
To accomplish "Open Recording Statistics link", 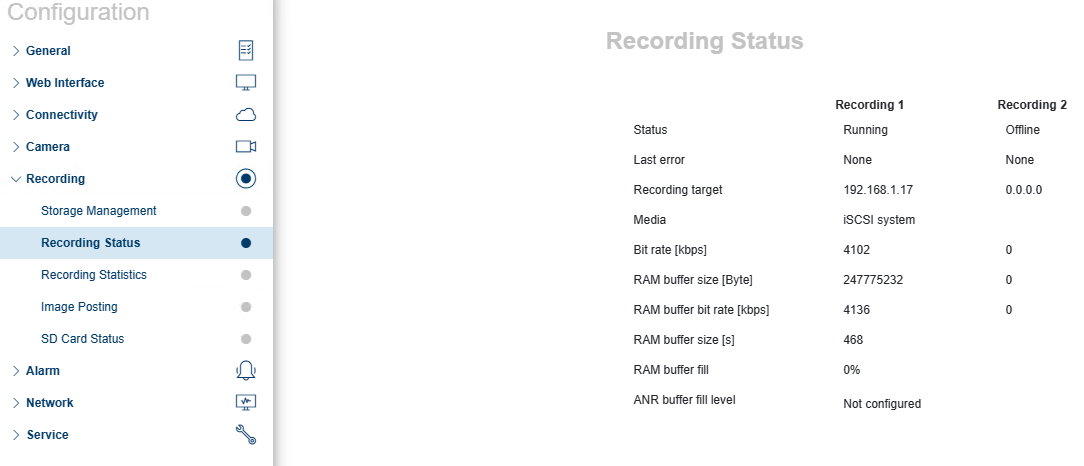I will [x=93, y=275].
